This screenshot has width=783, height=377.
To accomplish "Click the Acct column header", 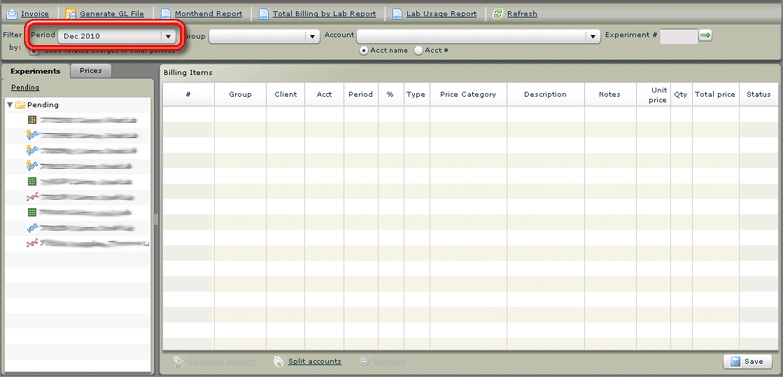I will (x=324, y=94).
